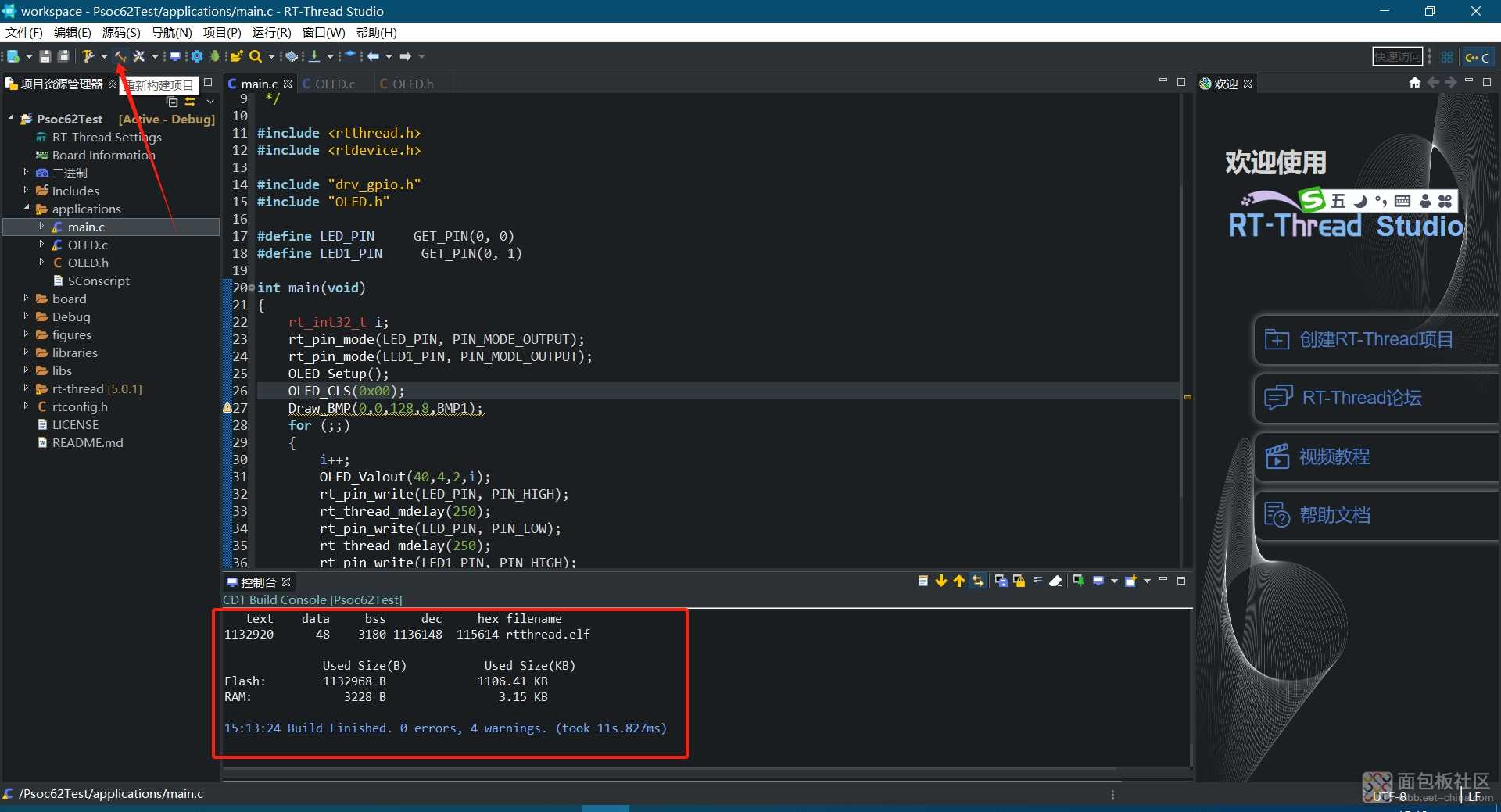1501x812 pixels.
Task: Open the dropdown next to Search icon
Action: pos(271,56)
